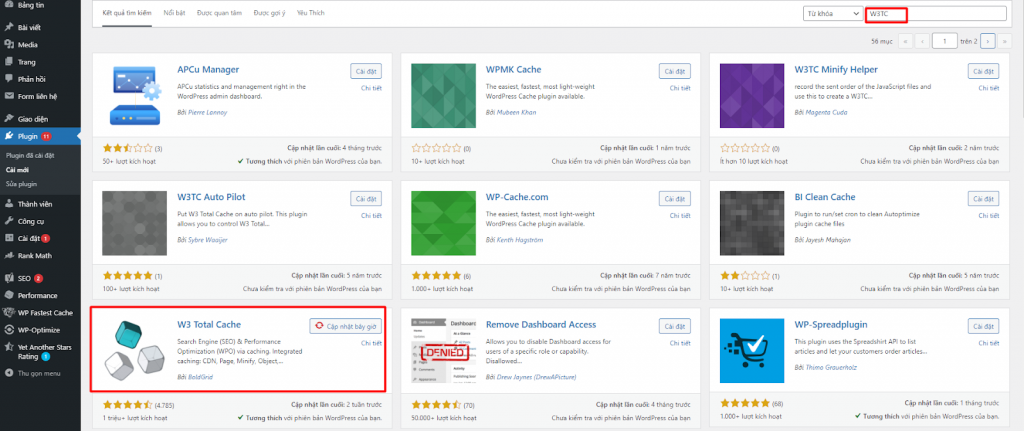Install the WP-Cache.com plugin
1024x431 pixels.
[675, 199]
